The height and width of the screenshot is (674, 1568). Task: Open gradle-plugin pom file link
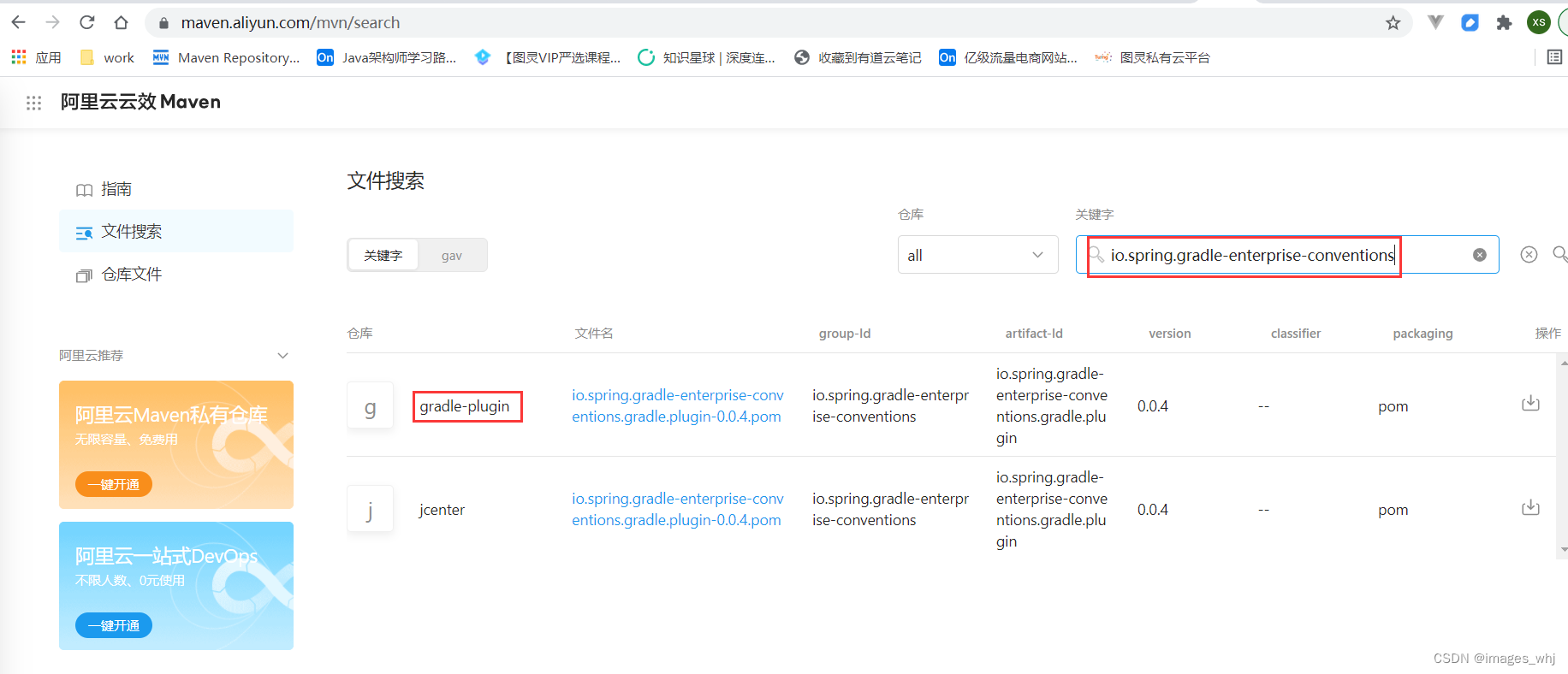coord(678,405)
